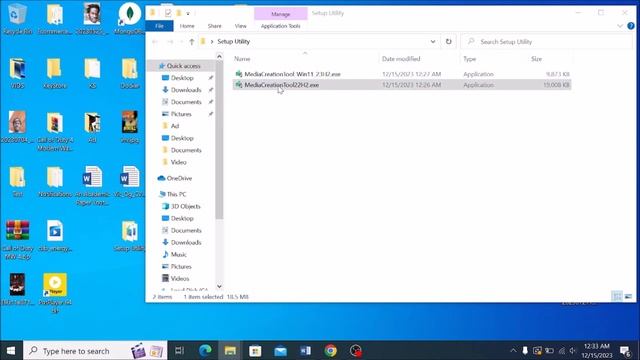Screen dimensions: 640x360
Task: Sort by Date modified column header
Action: click(401, 59)
